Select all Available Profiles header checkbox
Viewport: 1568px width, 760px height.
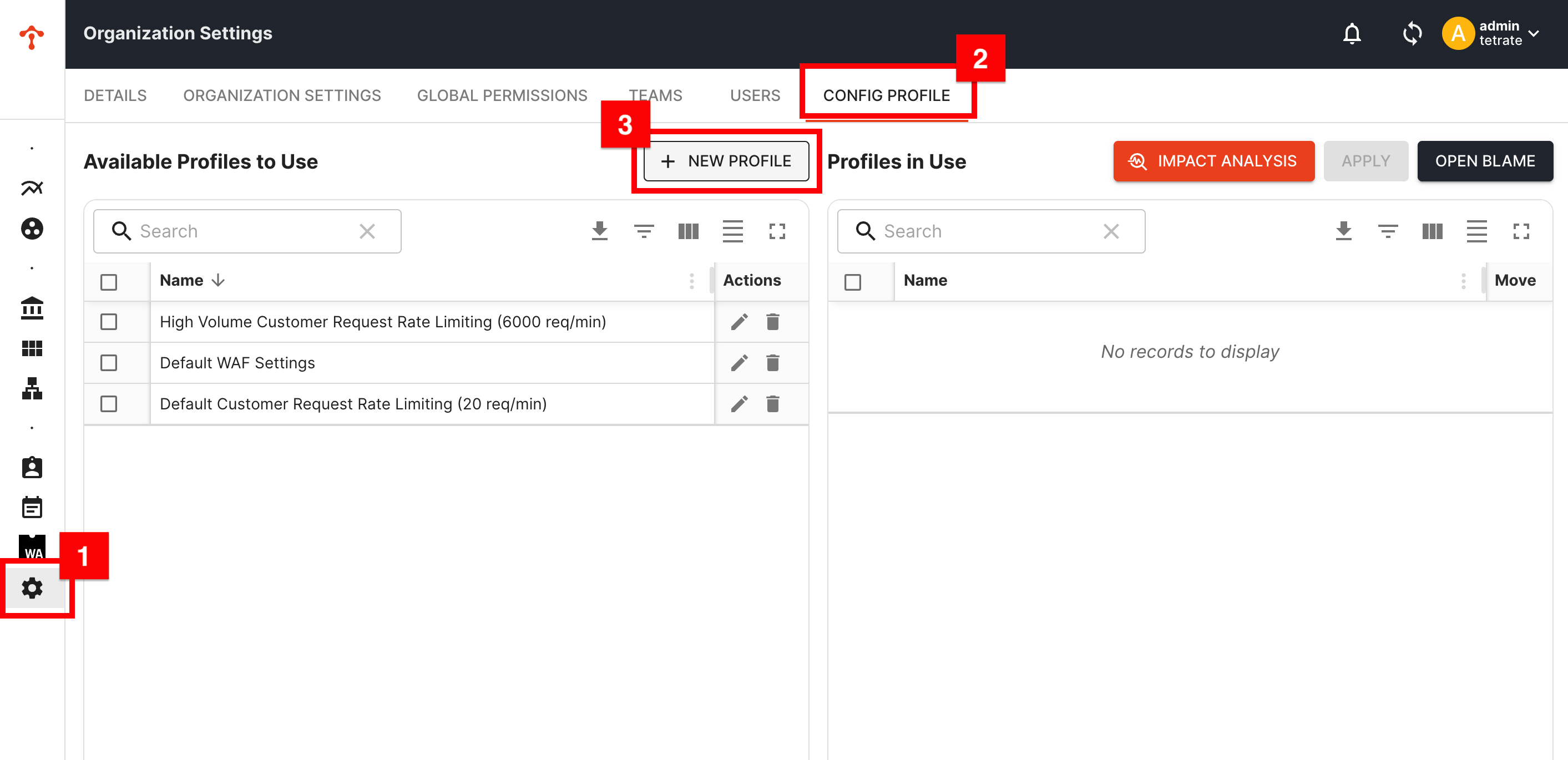click(x=108, y=282)
